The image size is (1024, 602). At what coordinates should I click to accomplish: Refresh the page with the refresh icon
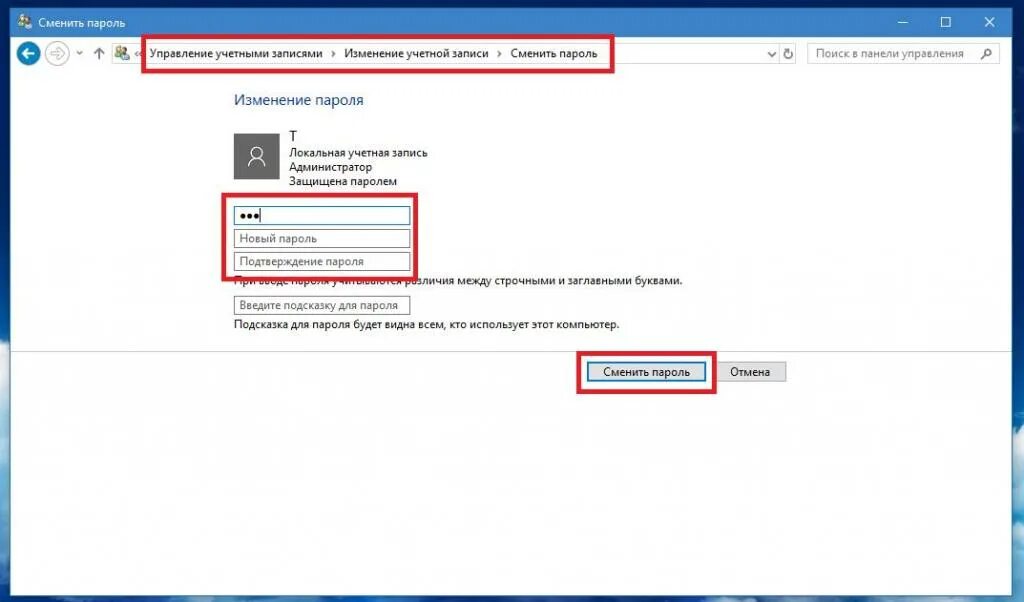pyautogui.click(x=788, y=54)
